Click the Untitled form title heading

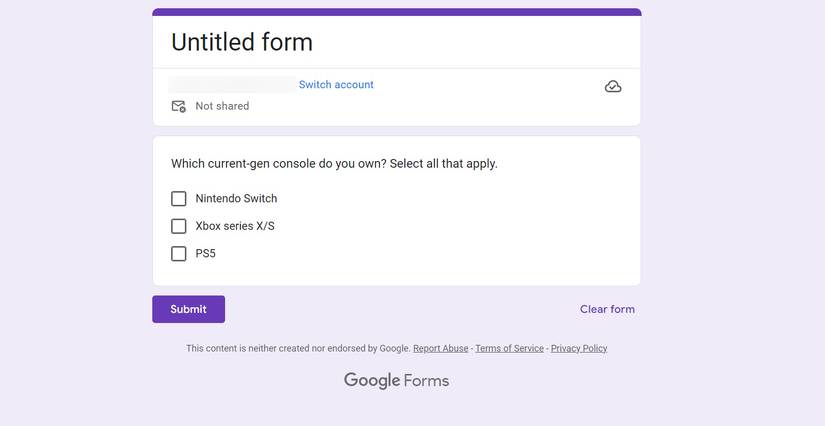coord(242,42)
